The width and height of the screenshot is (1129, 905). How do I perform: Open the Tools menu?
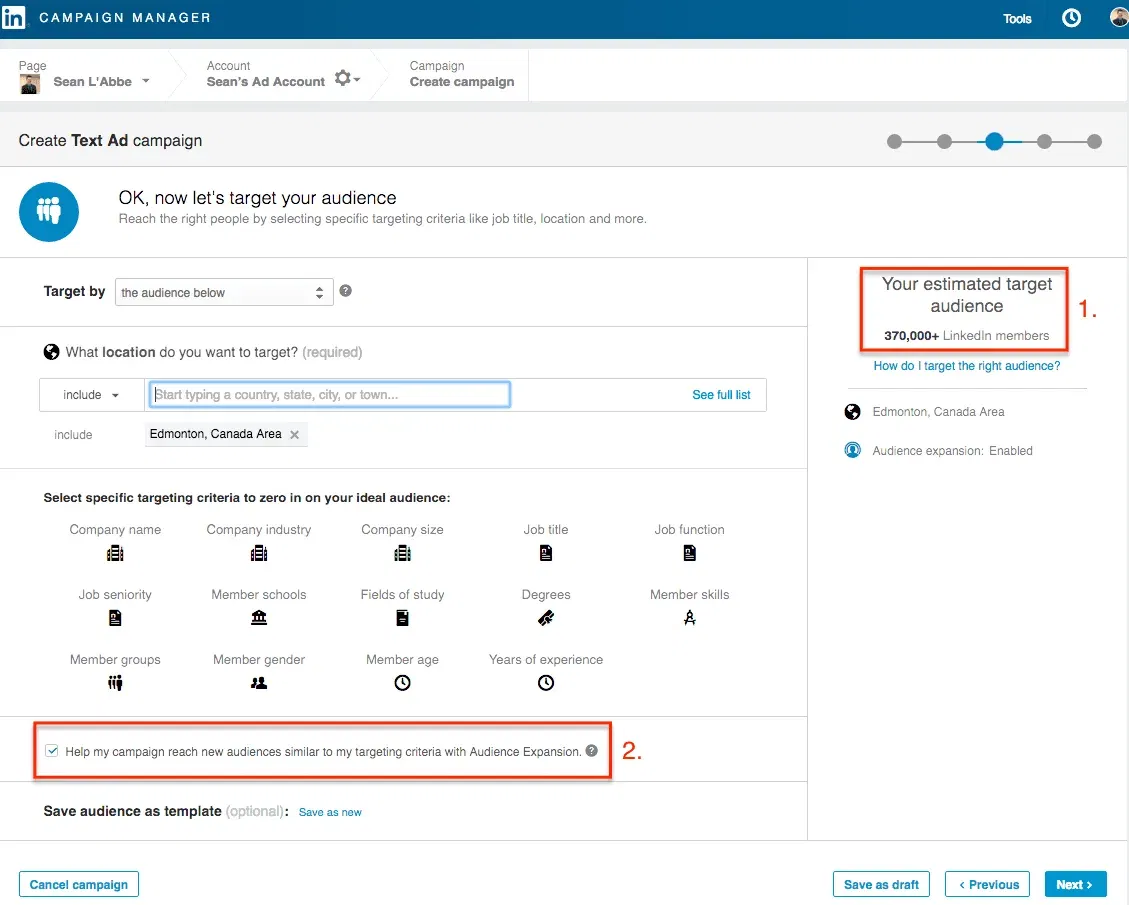1017,18
